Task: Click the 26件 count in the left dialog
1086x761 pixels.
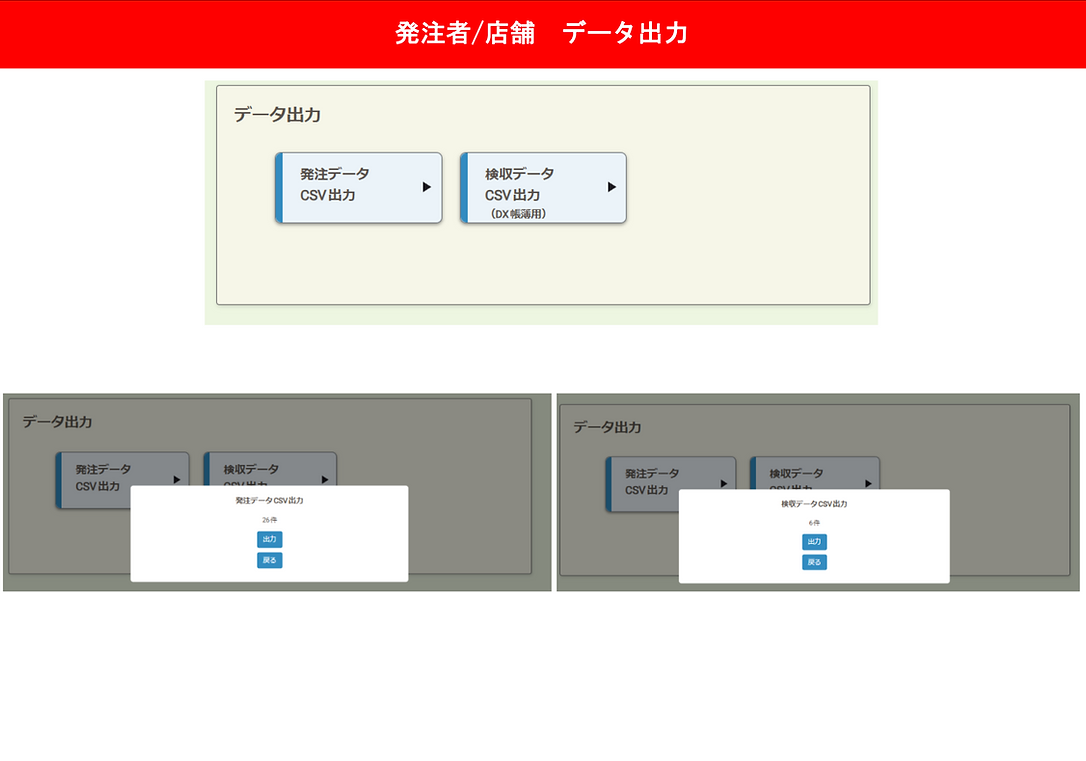Action: click(269, 520)
